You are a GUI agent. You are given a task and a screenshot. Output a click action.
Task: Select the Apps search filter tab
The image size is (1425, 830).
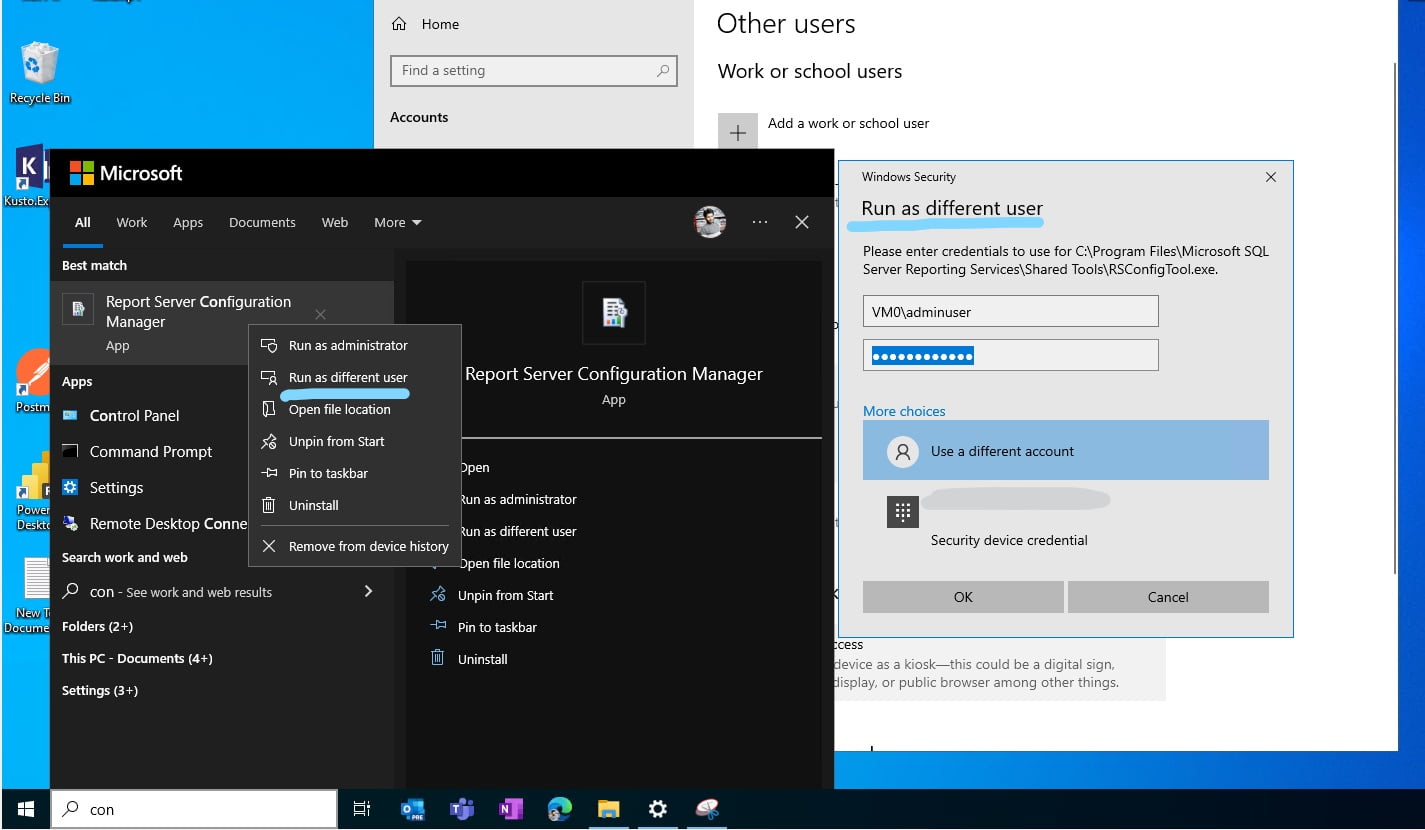point(188,222)
